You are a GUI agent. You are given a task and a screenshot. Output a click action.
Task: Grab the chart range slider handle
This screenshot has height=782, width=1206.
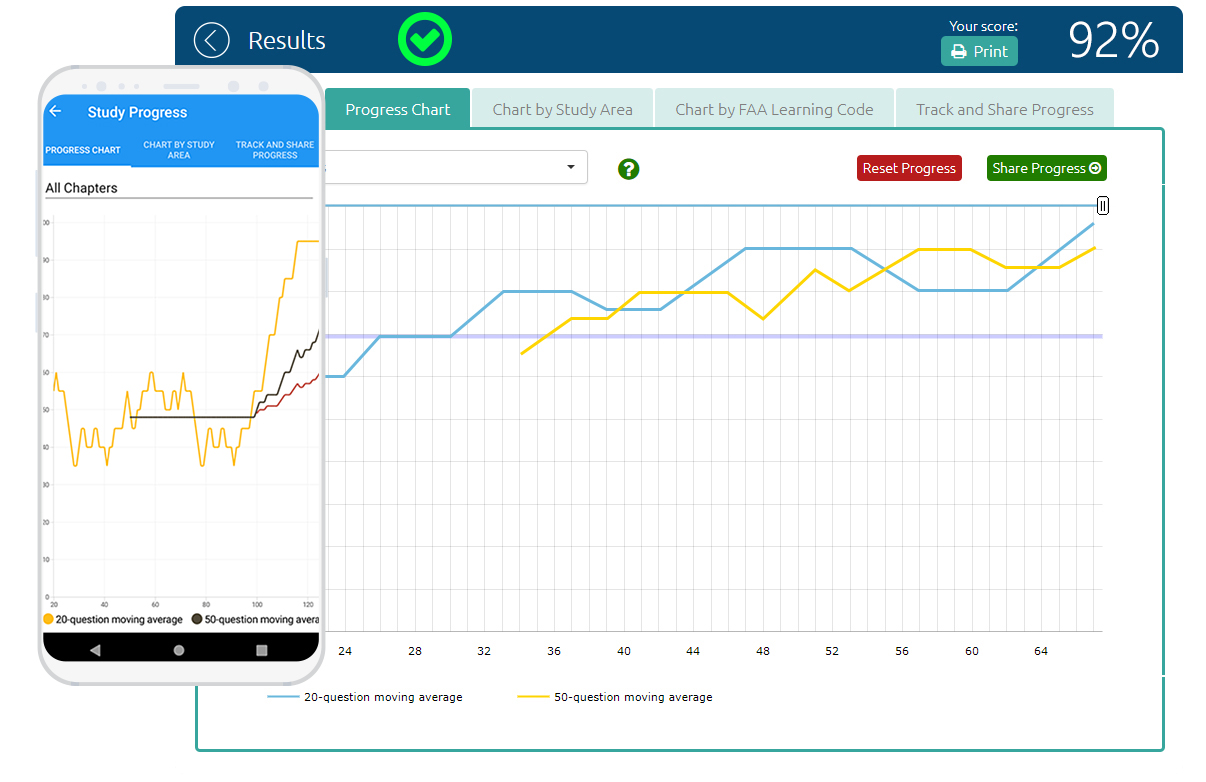pyautogui.click(x=1102, y=206)
